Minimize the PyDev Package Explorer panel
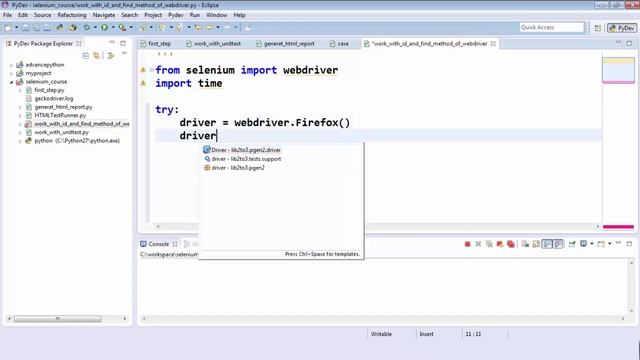640x360 pixels. coord(112,42)
